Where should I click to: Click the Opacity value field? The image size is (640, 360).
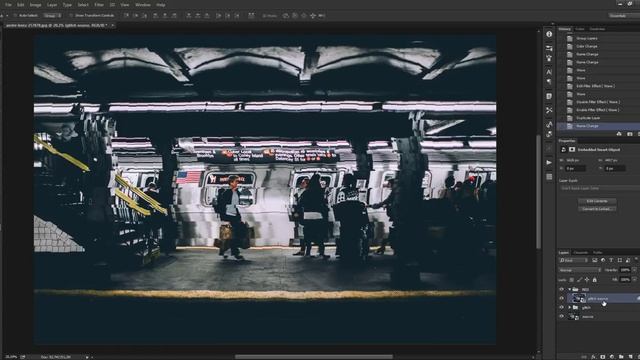click(x=625, y=270)
